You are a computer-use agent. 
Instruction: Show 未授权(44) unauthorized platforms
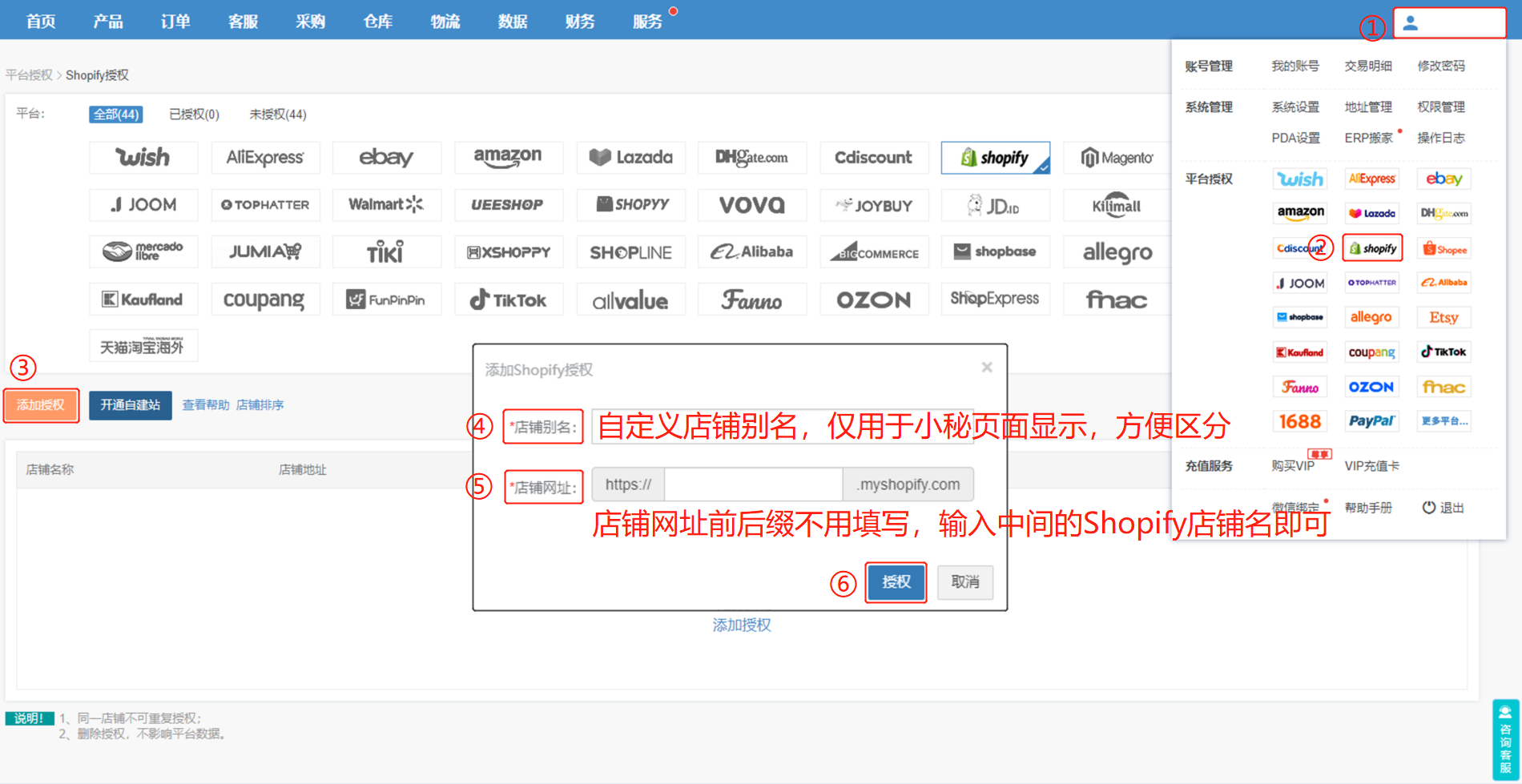tap(277, 115)
